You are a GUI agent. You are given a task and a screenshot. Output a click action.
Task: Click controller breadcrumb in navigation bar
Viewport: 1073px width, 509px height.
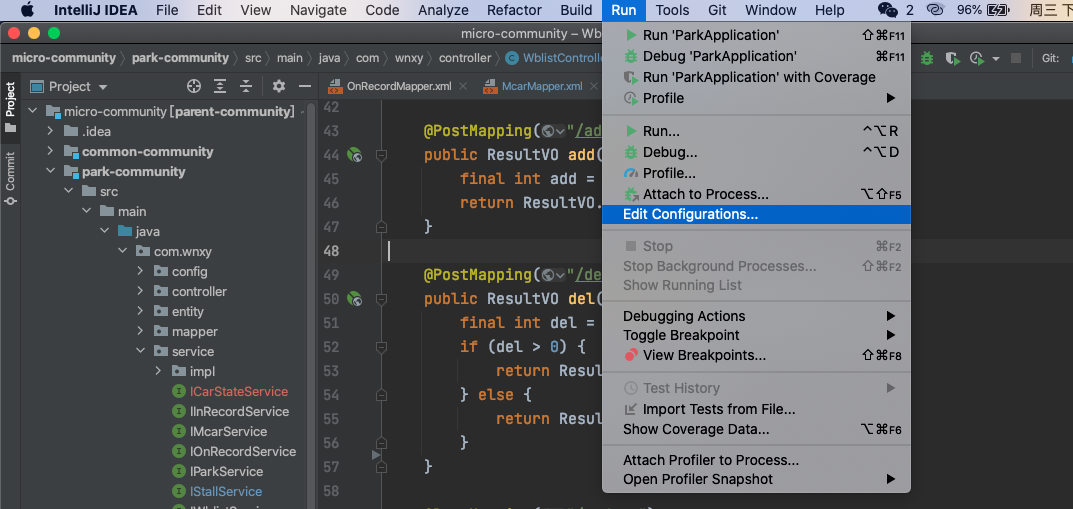[465, 58]
